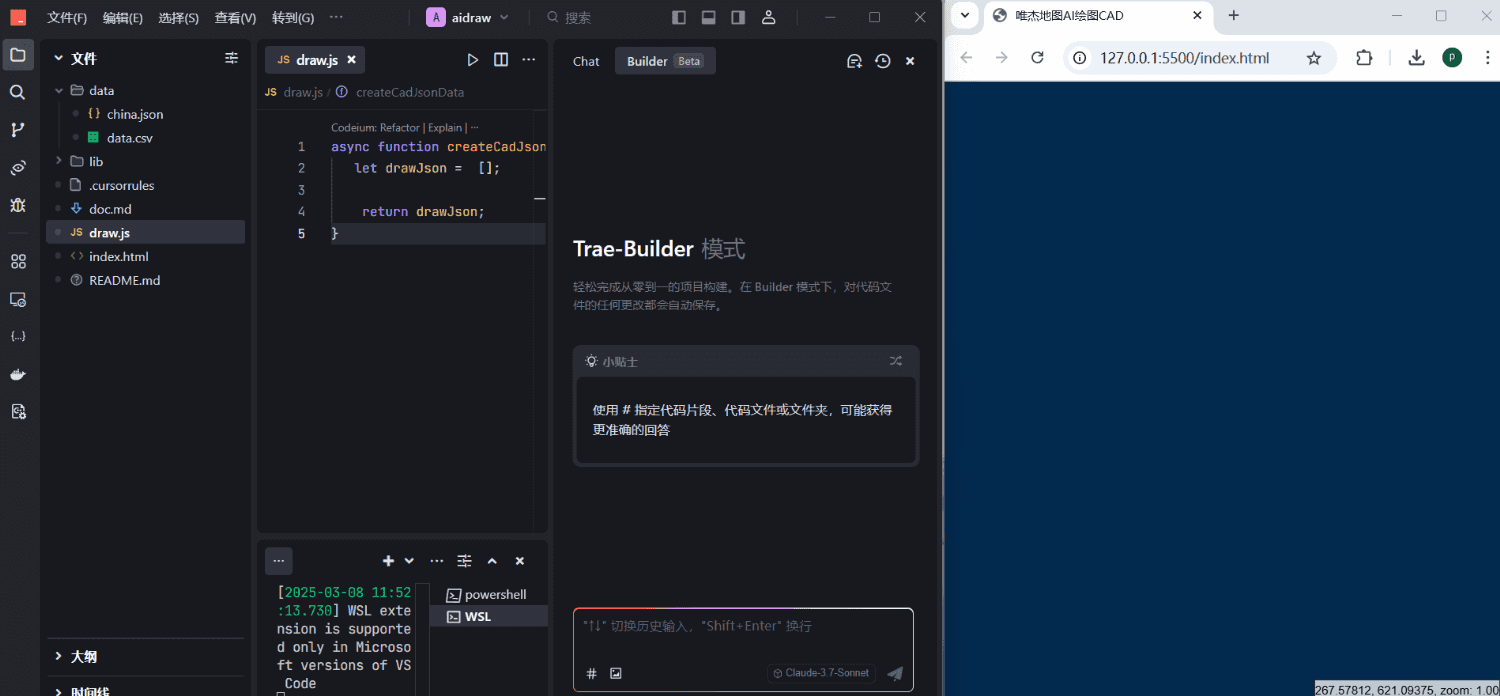Start a new chat session in Builder panel
This screenshot has width=1500, height=696.
click(854, 61)
